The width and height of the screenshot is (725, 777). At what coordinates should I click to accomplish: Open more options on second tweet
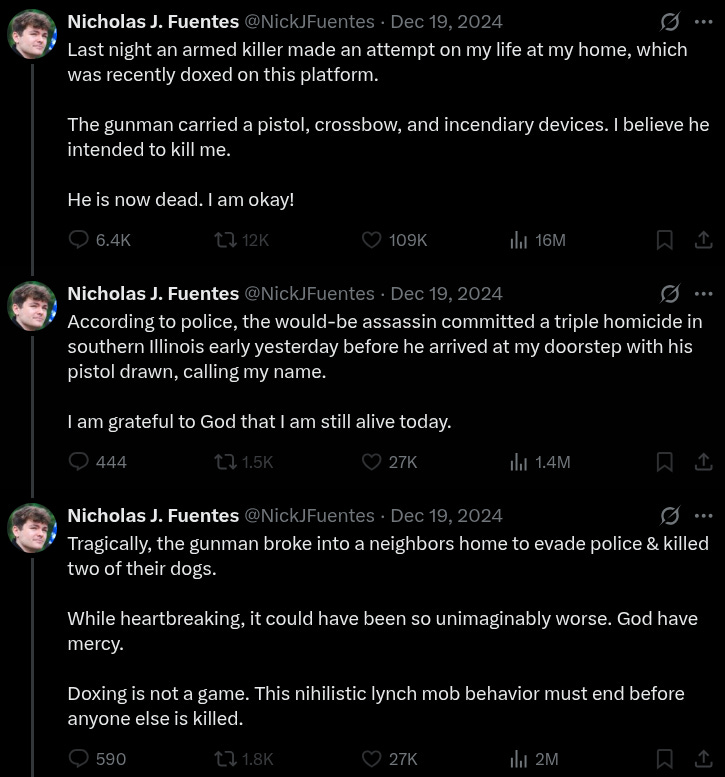click(703, 293)
